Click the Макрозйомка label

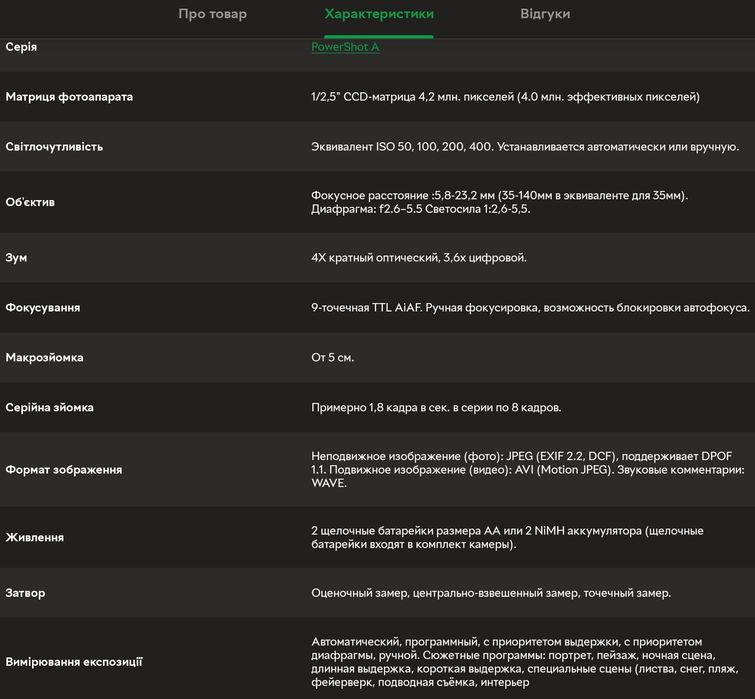click(x=44, y=358)
